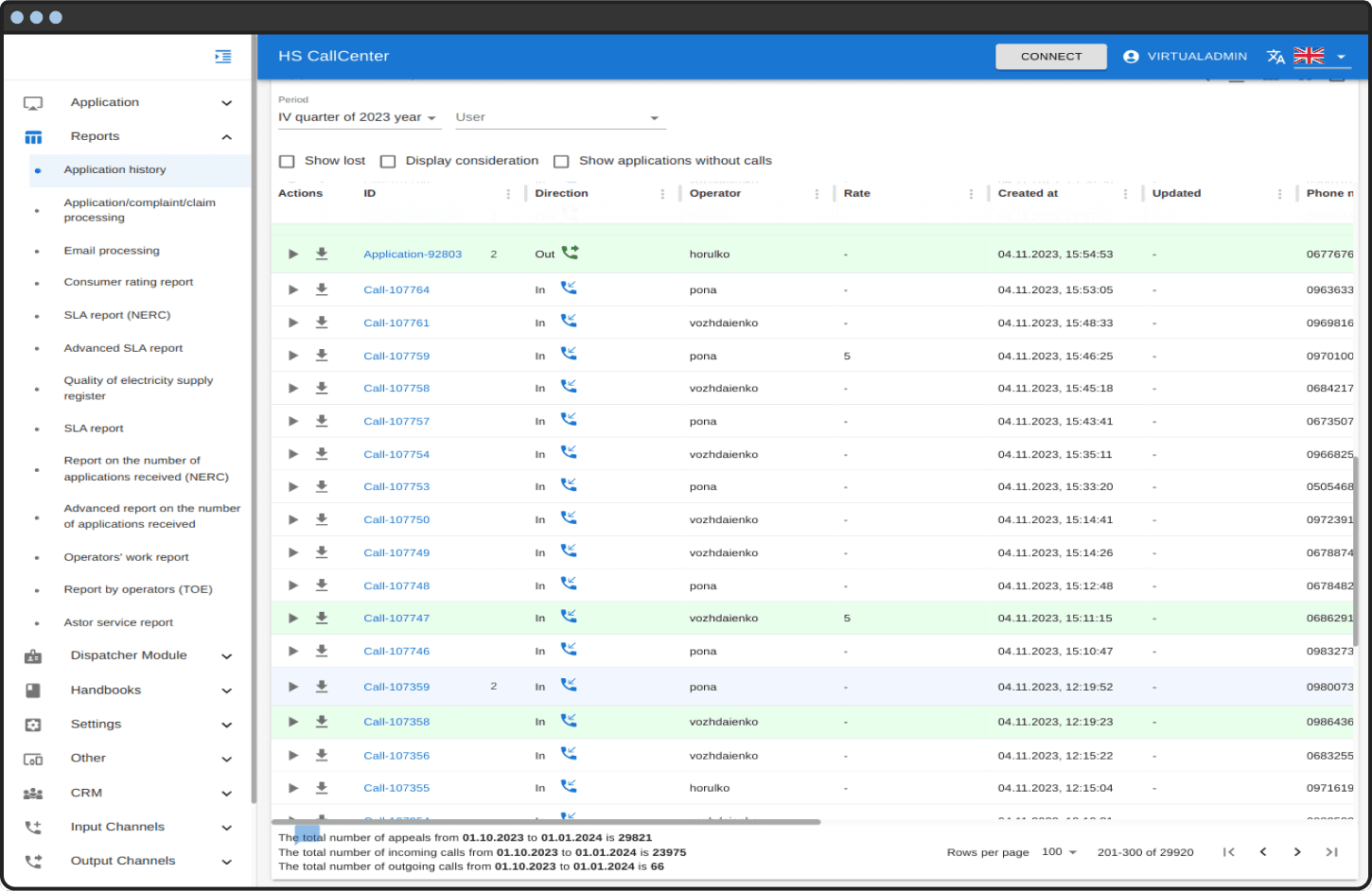Click the language translate icon
This screenshot has height=891, width=1372.
coord(1275,57)
